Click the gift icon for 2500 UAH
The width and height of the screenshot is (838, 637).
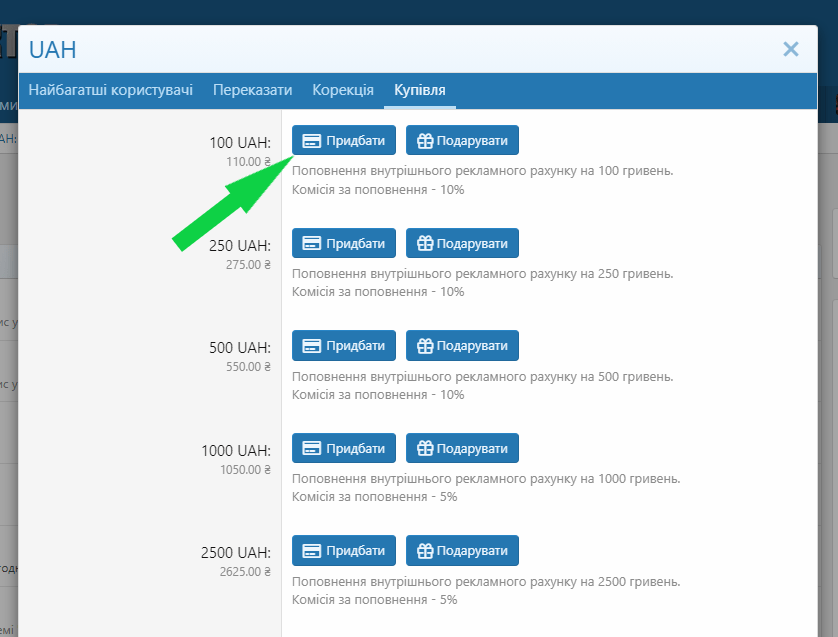click(x=424, y=551)
